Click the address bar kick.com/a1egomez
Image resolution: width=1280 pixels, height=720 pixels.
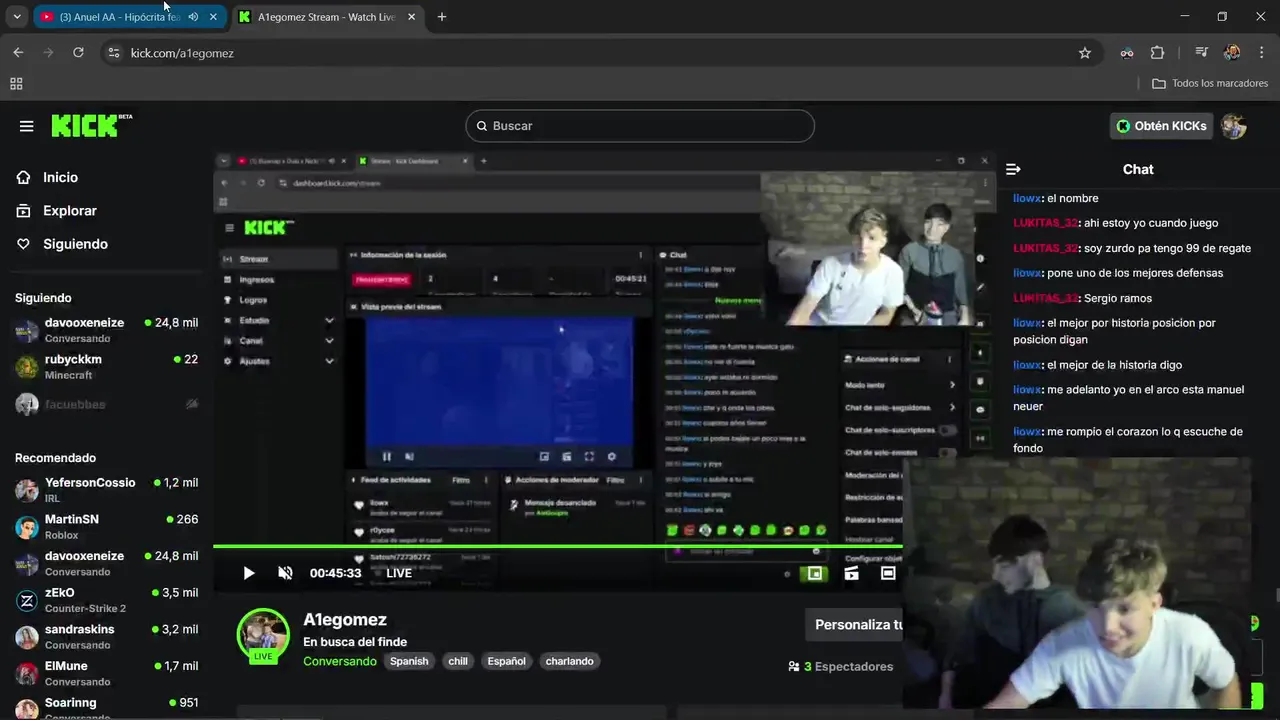pyautogui.click(x=182, y=53)
